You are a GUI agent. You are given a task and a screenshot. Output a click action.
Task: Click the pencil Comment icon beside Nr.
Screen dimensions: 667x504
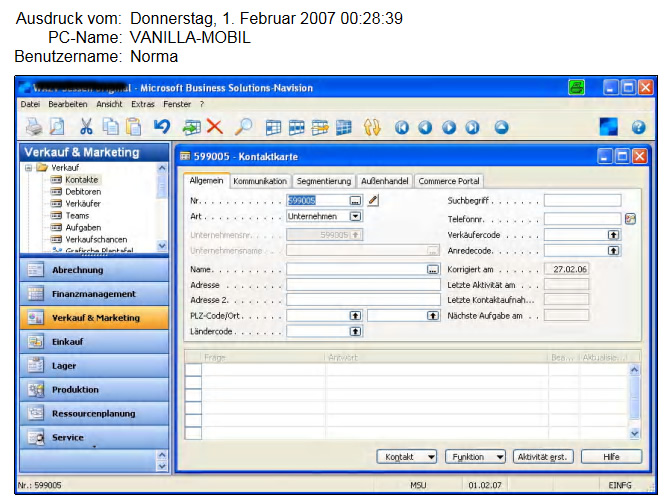click(x=373, y=200)
